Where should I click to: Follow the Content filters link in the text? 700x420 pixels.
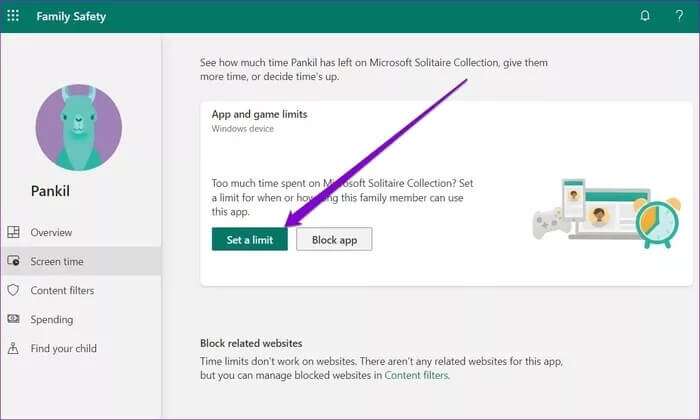pyautogui.click(x=416, y=375)
